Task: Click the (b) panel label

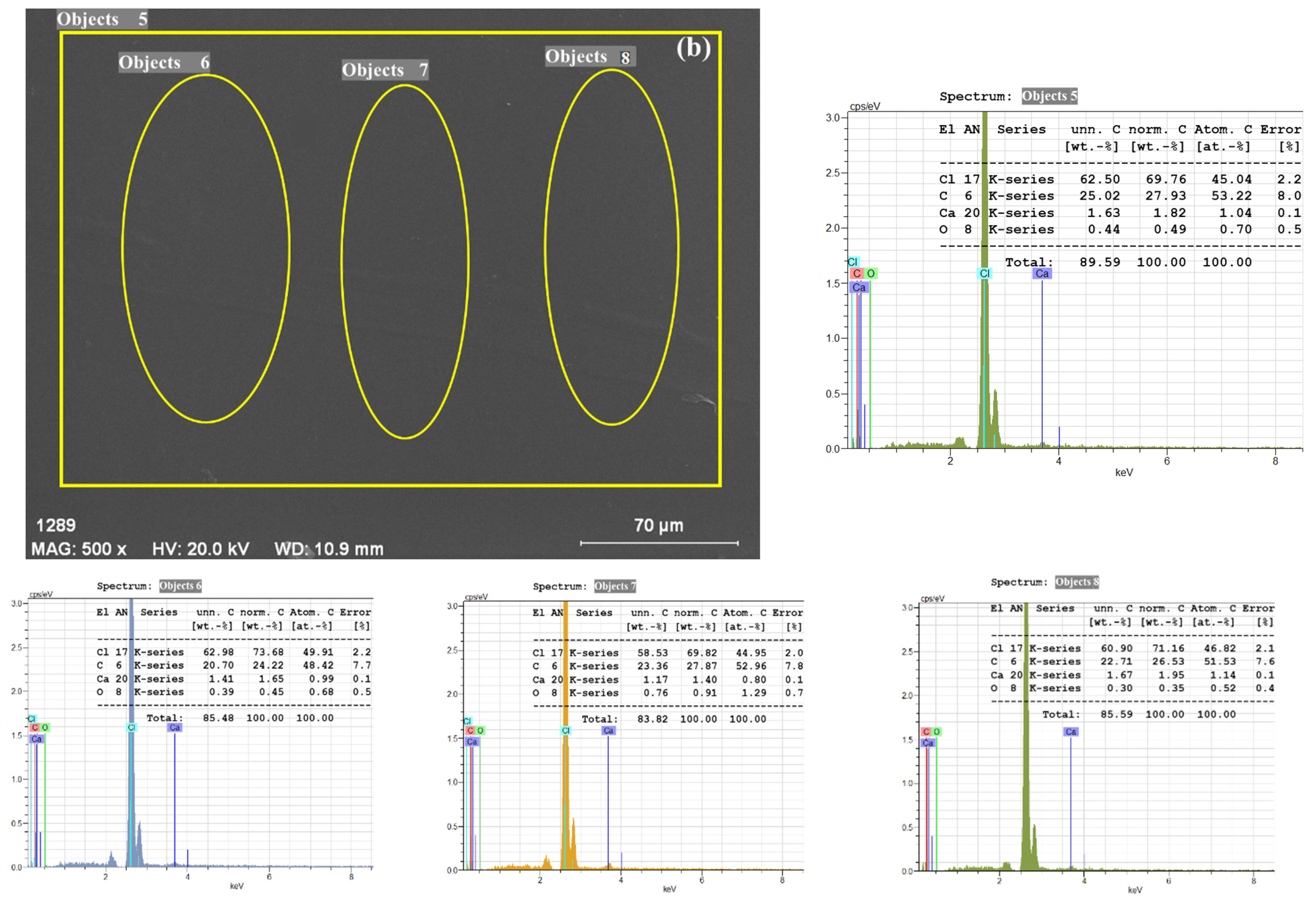Action: coord(693,48)
